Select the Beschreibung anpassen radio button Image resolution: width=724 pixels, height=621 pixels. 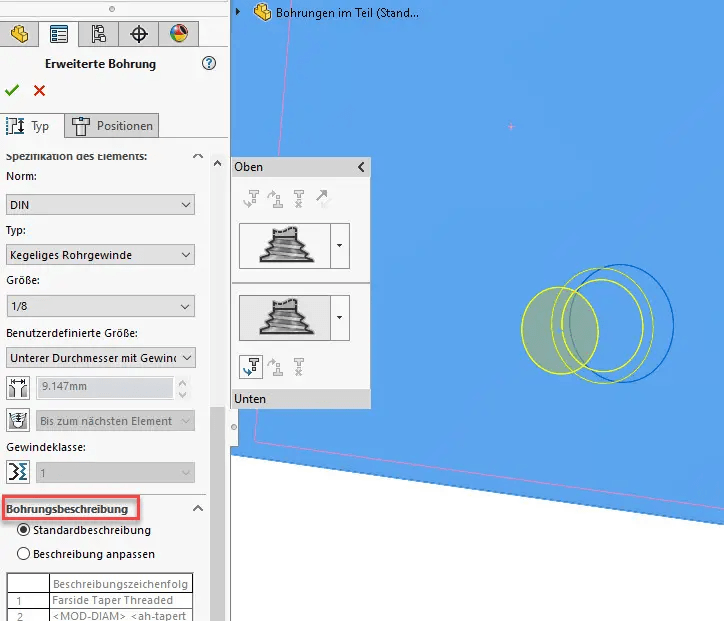(24, 553)
